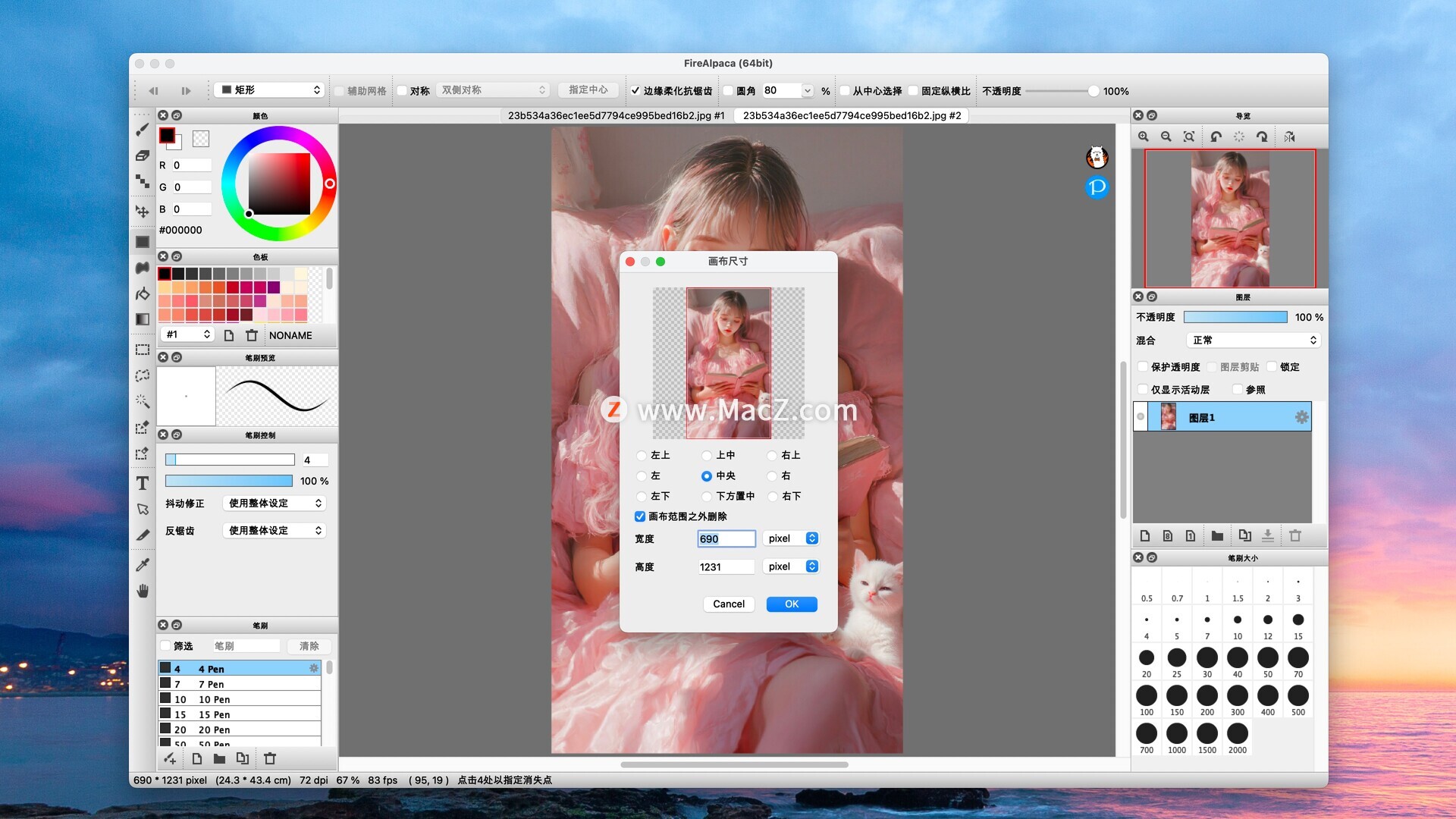
Task: Enable the 锁定 layer checkbox
Action: (x=1272, y=367)
